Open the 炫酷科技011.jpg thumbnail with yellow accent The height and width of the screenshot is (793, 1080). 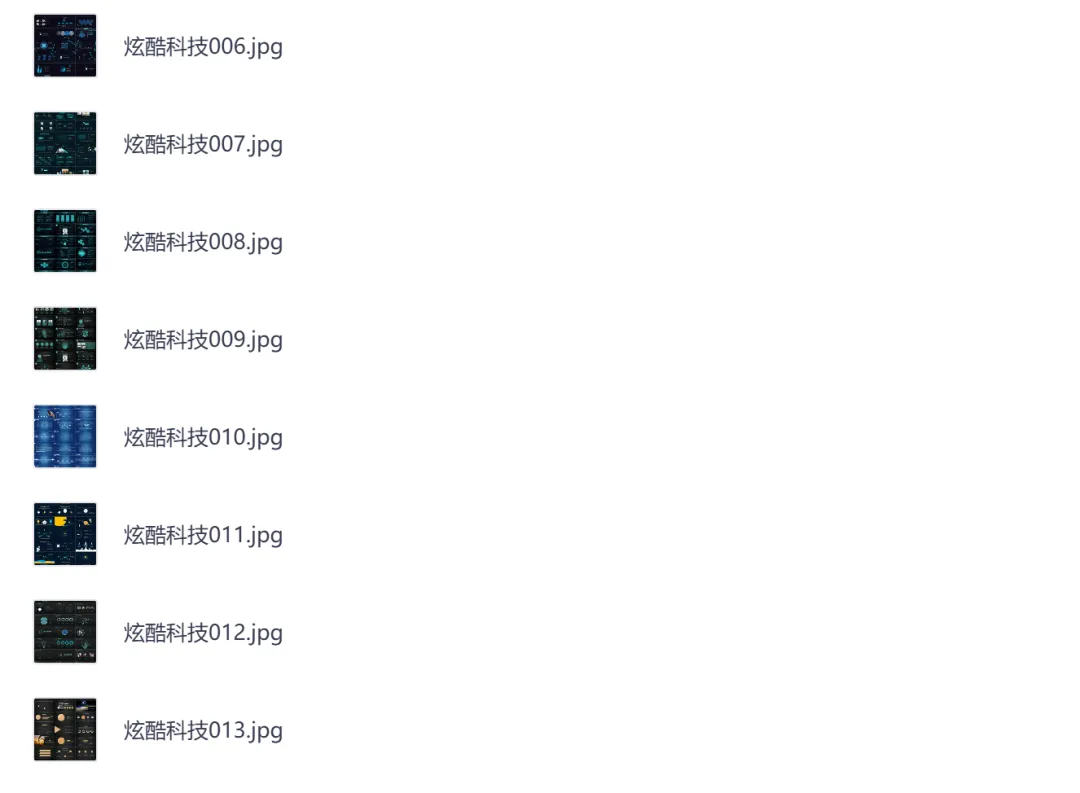pyautogui.click(x=65, y=534)
